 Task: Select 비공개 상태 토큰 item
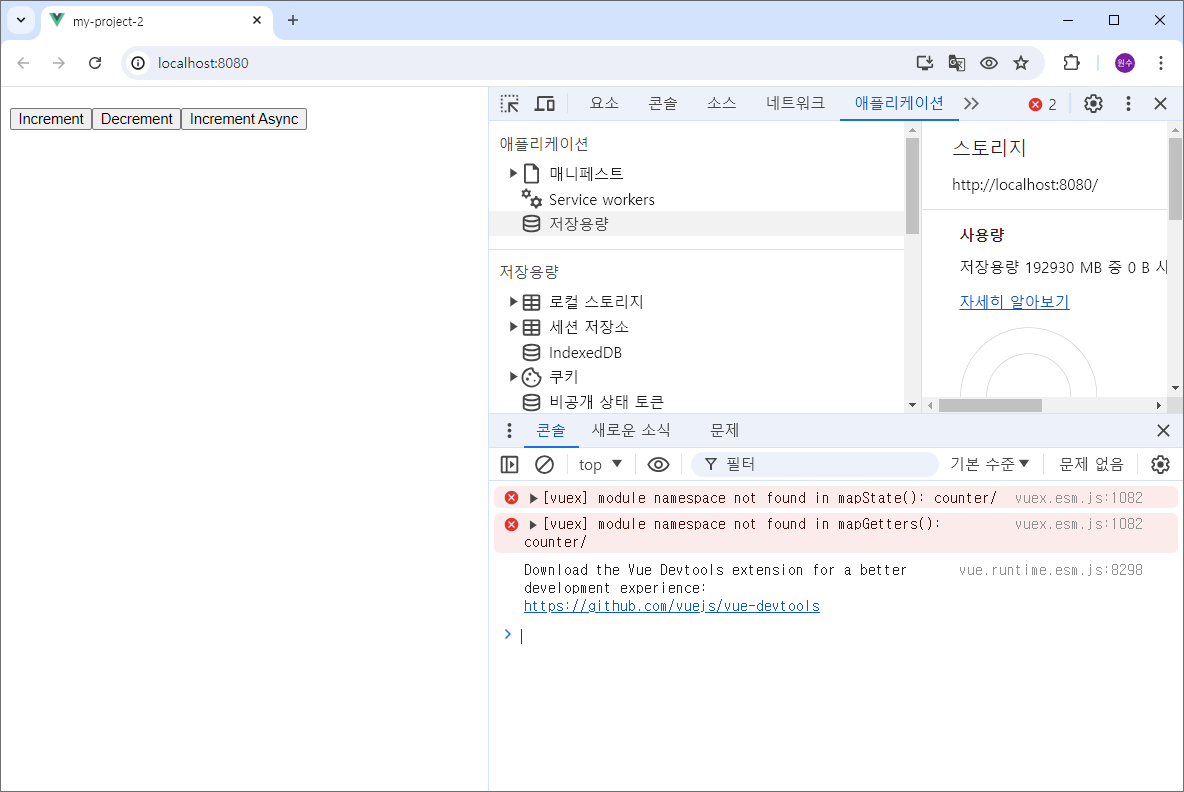tap(606, 402)
